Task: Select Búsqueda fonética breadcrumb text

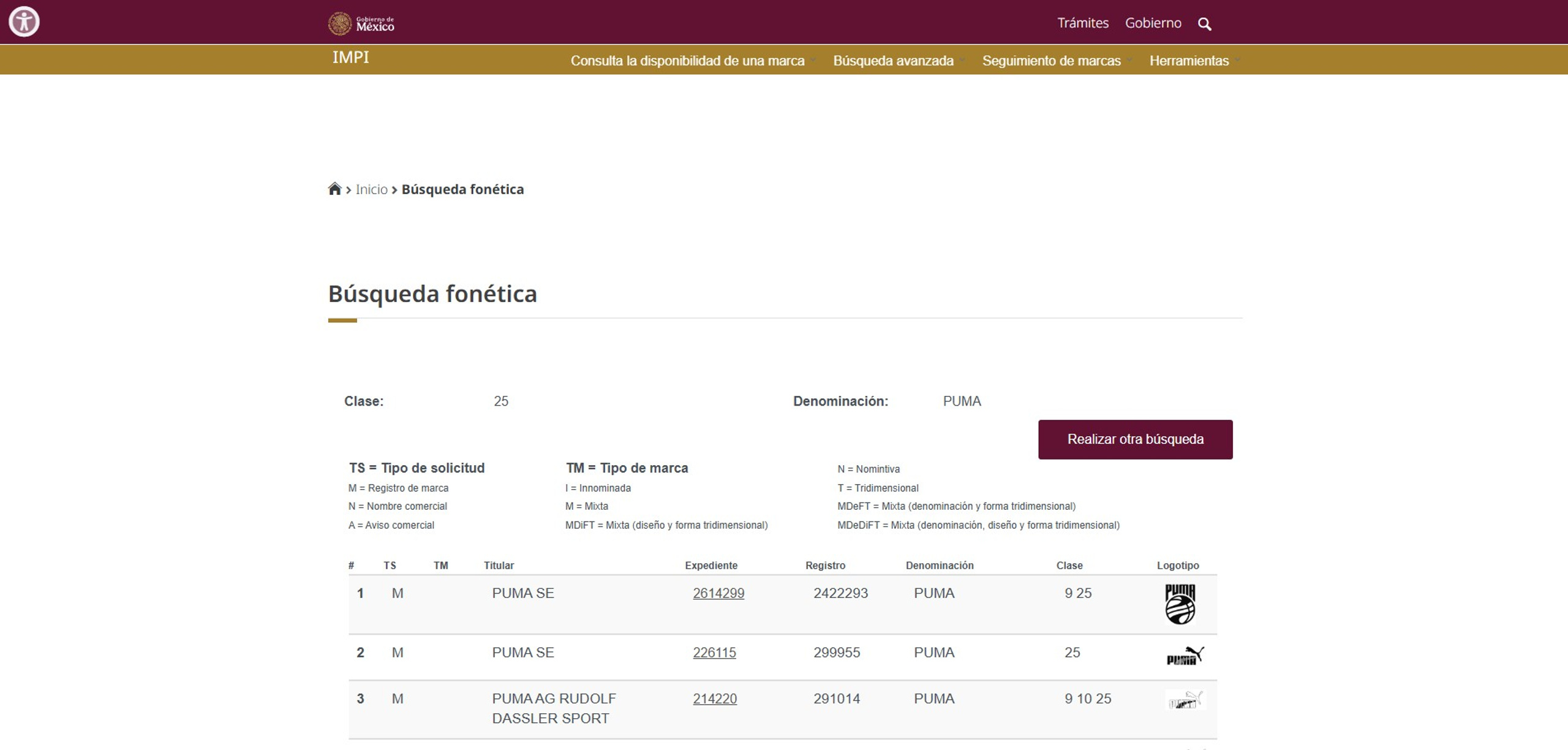Action: (462, 189)
